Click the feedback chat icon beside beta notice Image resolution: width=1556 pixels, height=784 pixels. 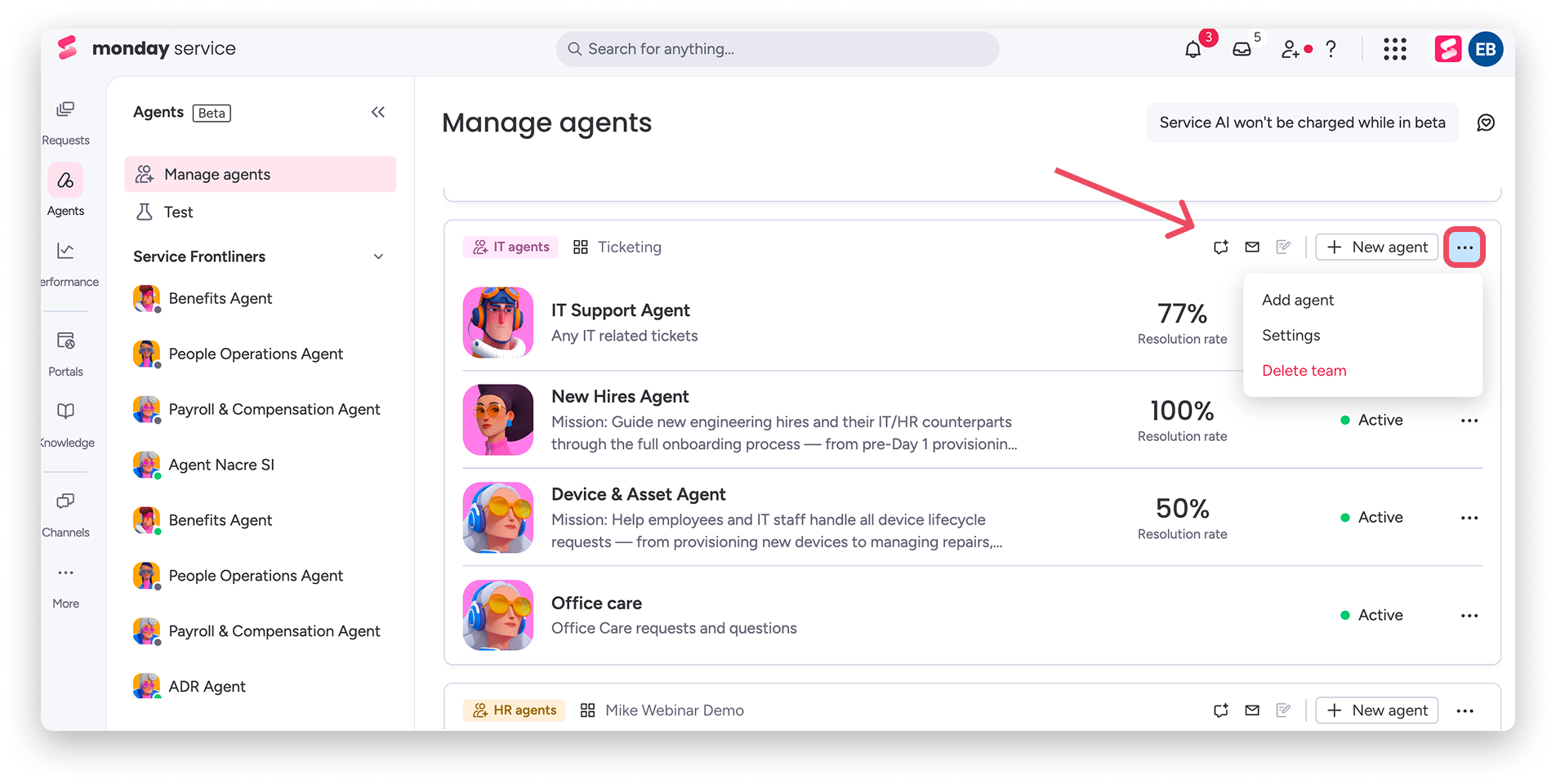pyautogui.click(x=1486, y=122)
